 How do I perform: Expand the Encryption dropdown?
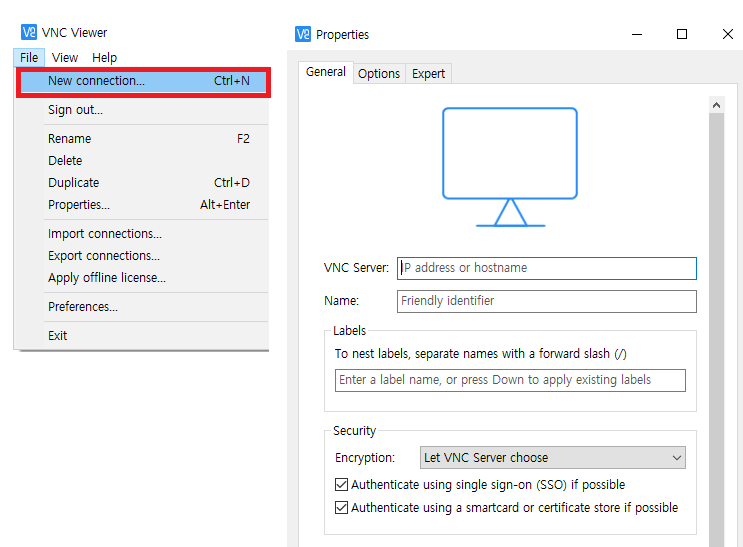553,457
